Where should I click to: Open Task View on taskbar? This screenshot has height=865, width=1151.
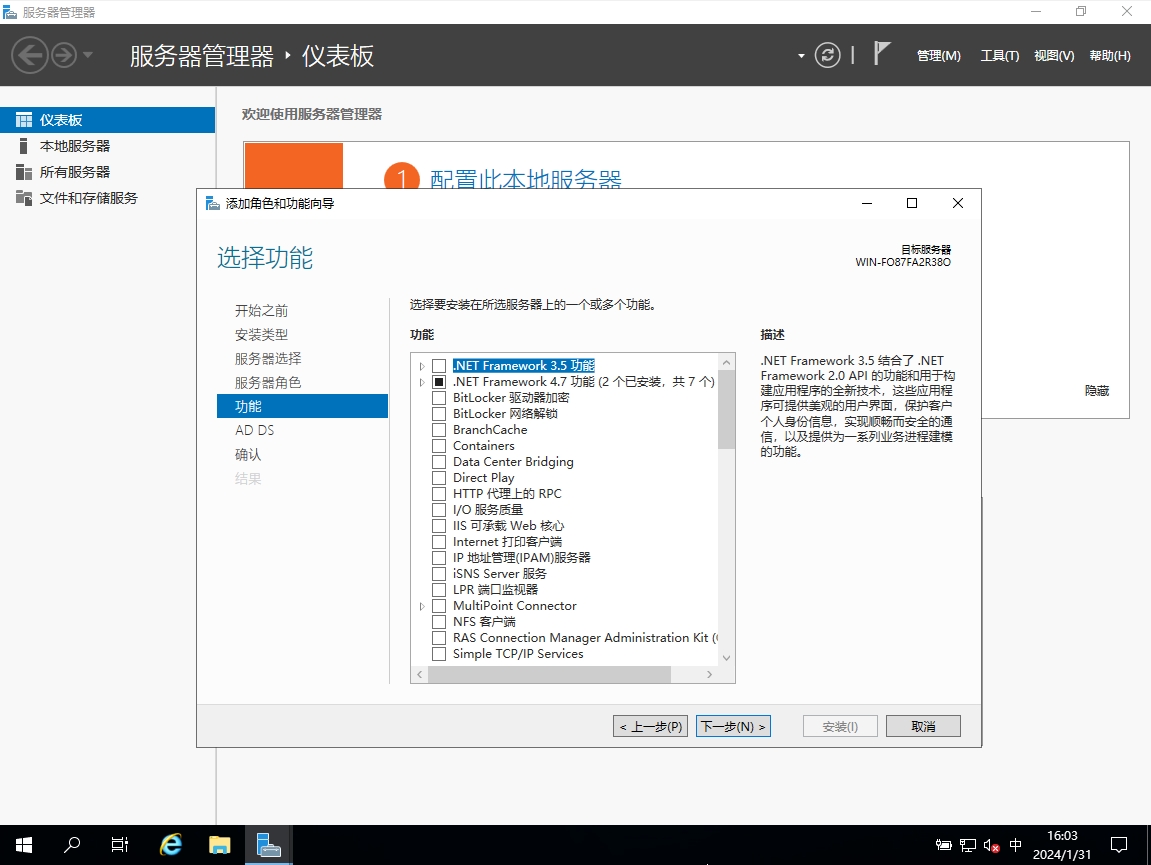(x=120, y=845)
